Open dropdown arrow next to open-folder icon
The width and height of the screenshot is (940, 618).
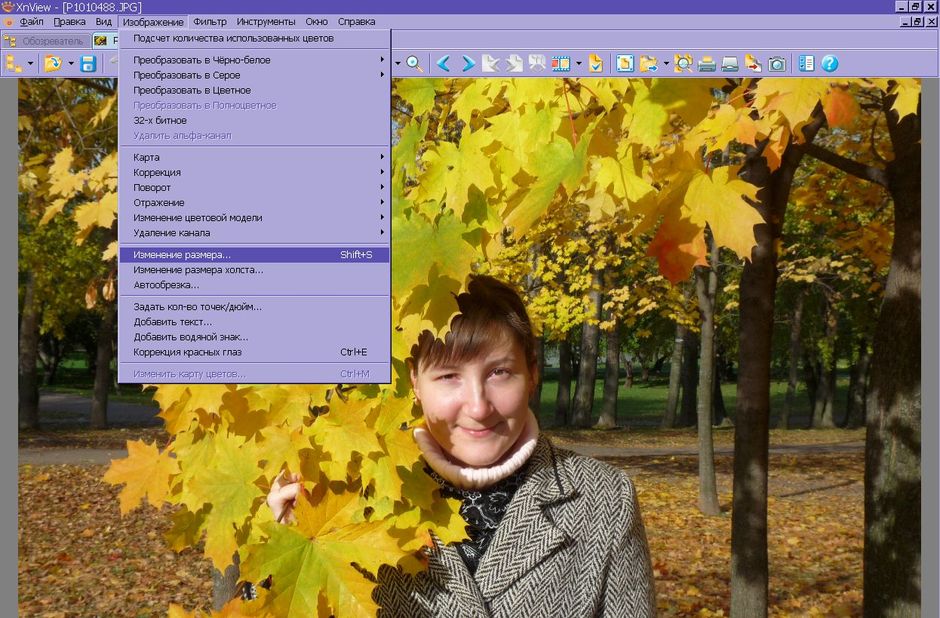(69, 64)
